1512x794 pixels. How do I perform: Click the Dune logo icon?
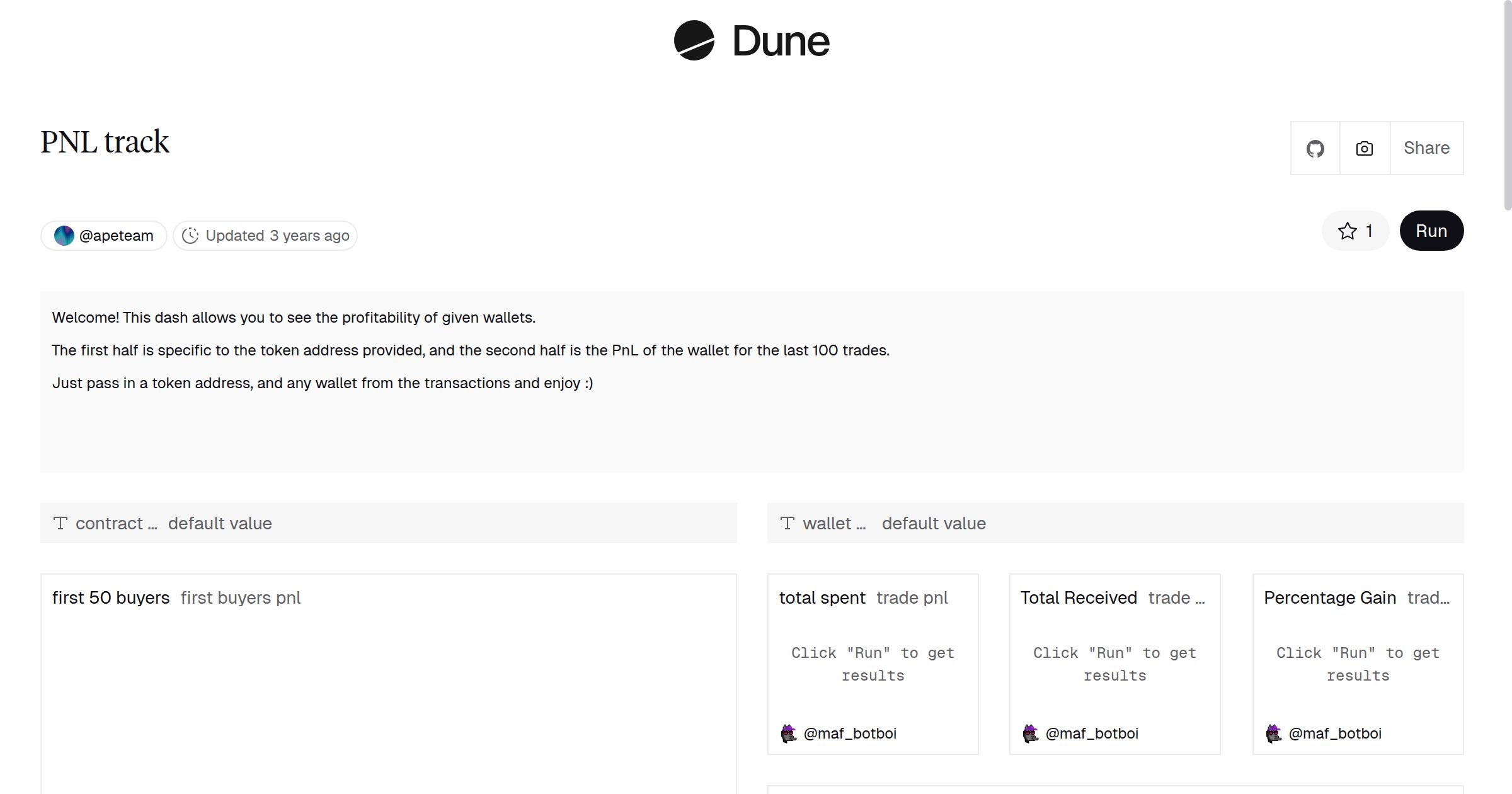point(694,41)
